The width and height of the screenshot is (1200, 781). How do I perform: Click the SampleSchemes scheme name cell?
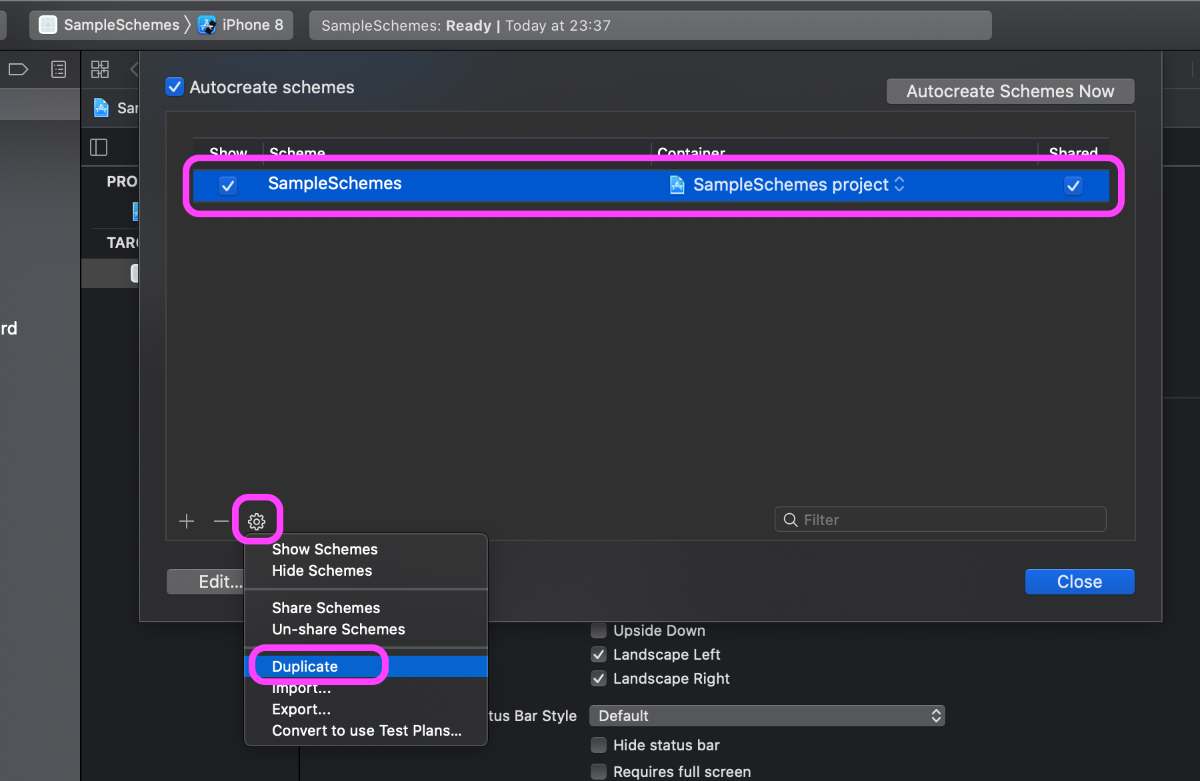coord(335,184)
